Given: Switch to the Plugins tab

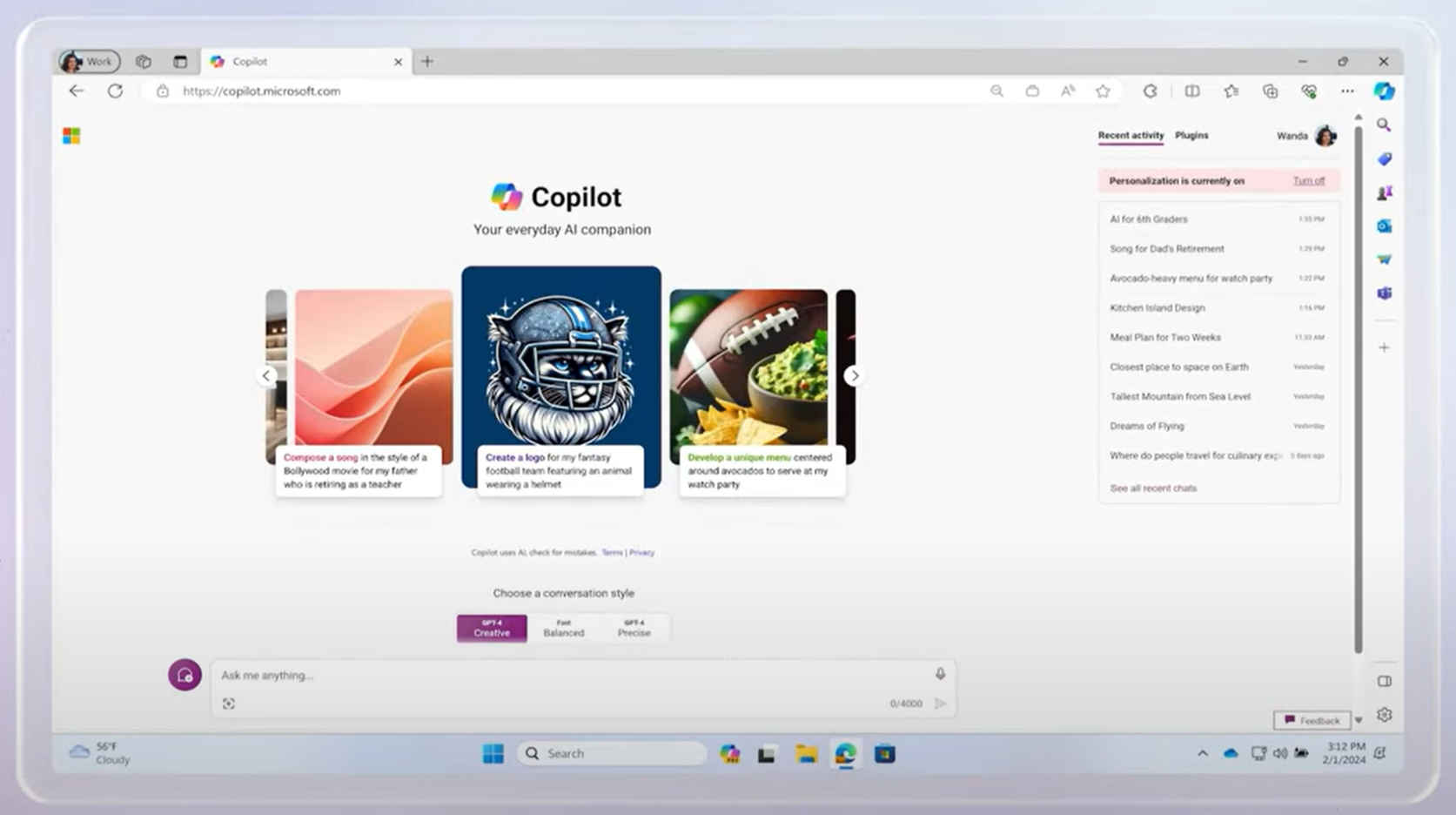Looking at the screenshot, I should [x=1191, y=136].
